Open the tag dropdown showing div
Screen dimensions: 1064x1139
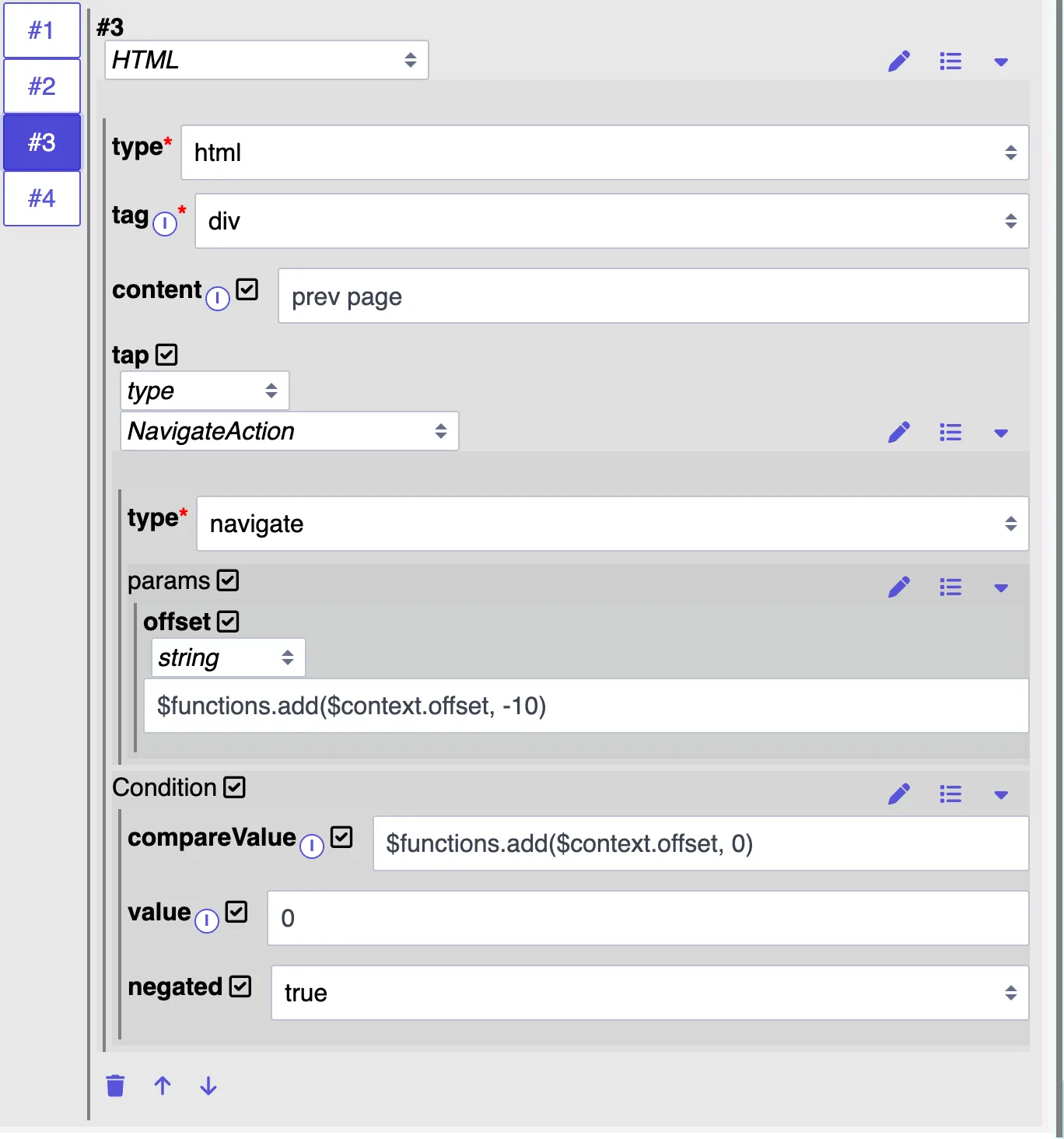click(612, 221)
